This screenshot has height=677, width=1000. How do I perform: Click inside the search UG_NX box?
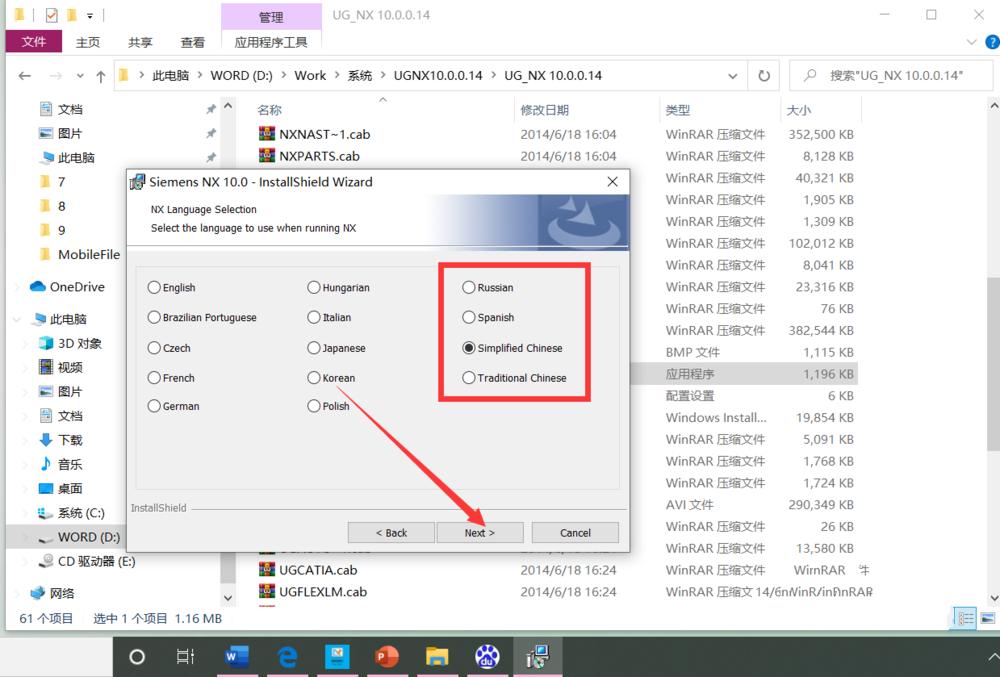pos(890,75)
